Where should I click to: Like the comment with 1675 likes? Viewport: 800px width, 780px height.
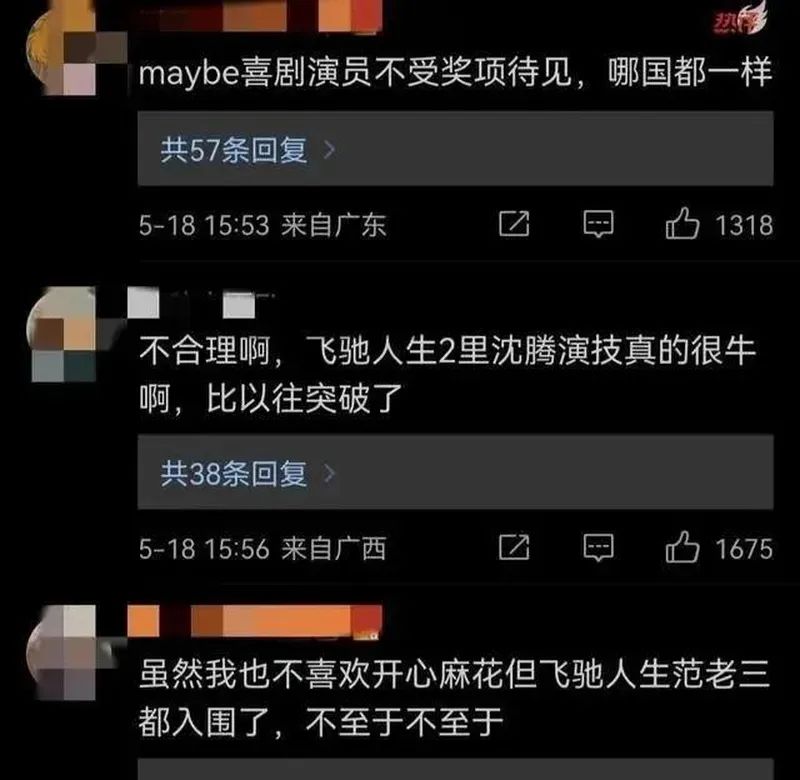(x=682, y=547)
